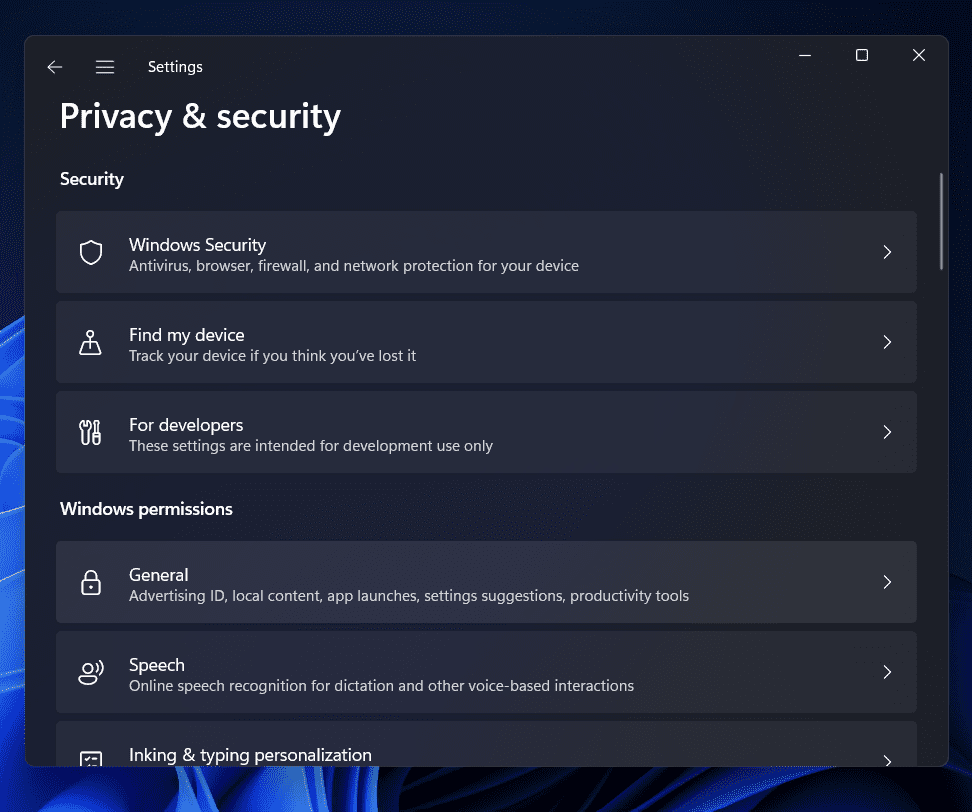Open Inking & typing personalization
Viewport: 972px width, 812px height.
point(250,755)
